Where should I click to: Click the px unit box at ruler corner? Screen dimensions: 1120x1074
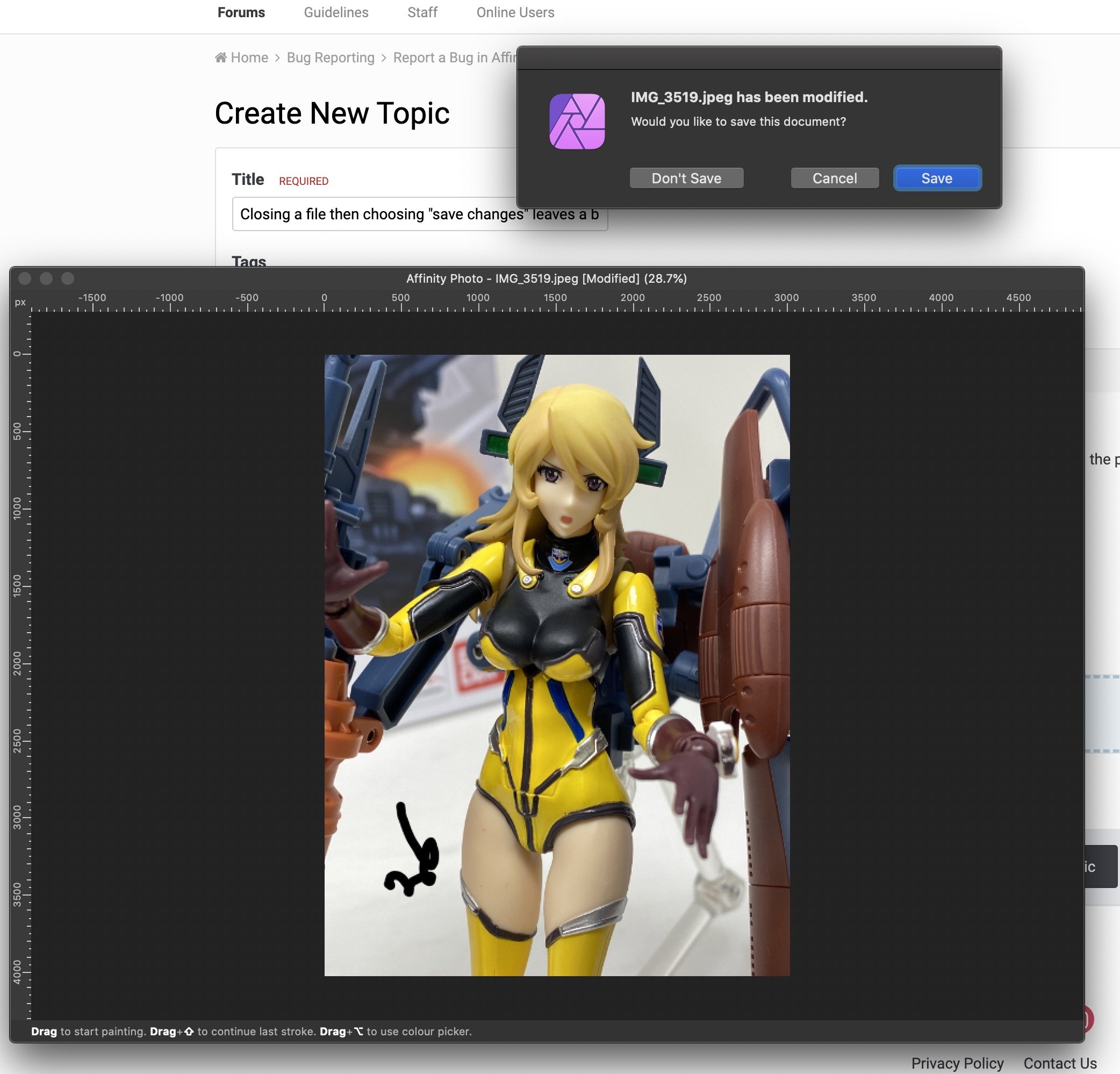click(x=20, y=302)
